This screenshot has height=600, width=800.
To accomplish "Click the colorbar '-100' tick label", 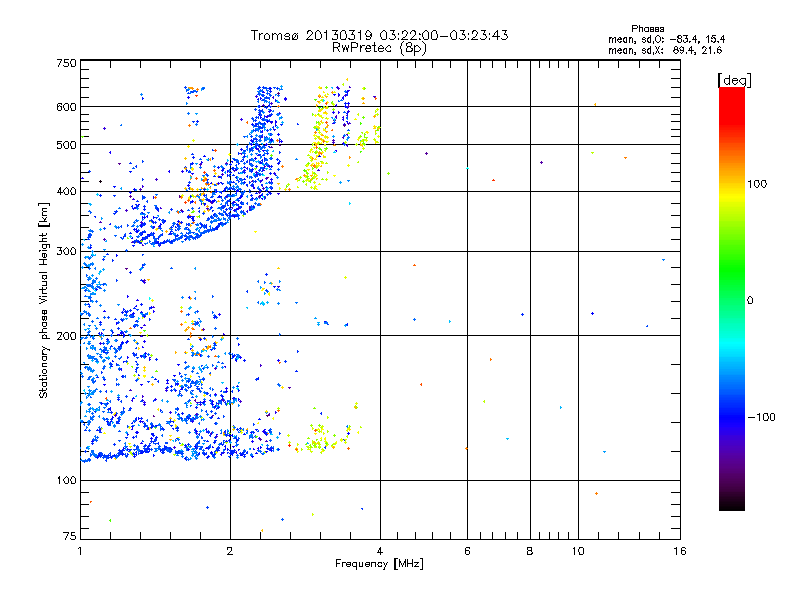I will 761,417.
